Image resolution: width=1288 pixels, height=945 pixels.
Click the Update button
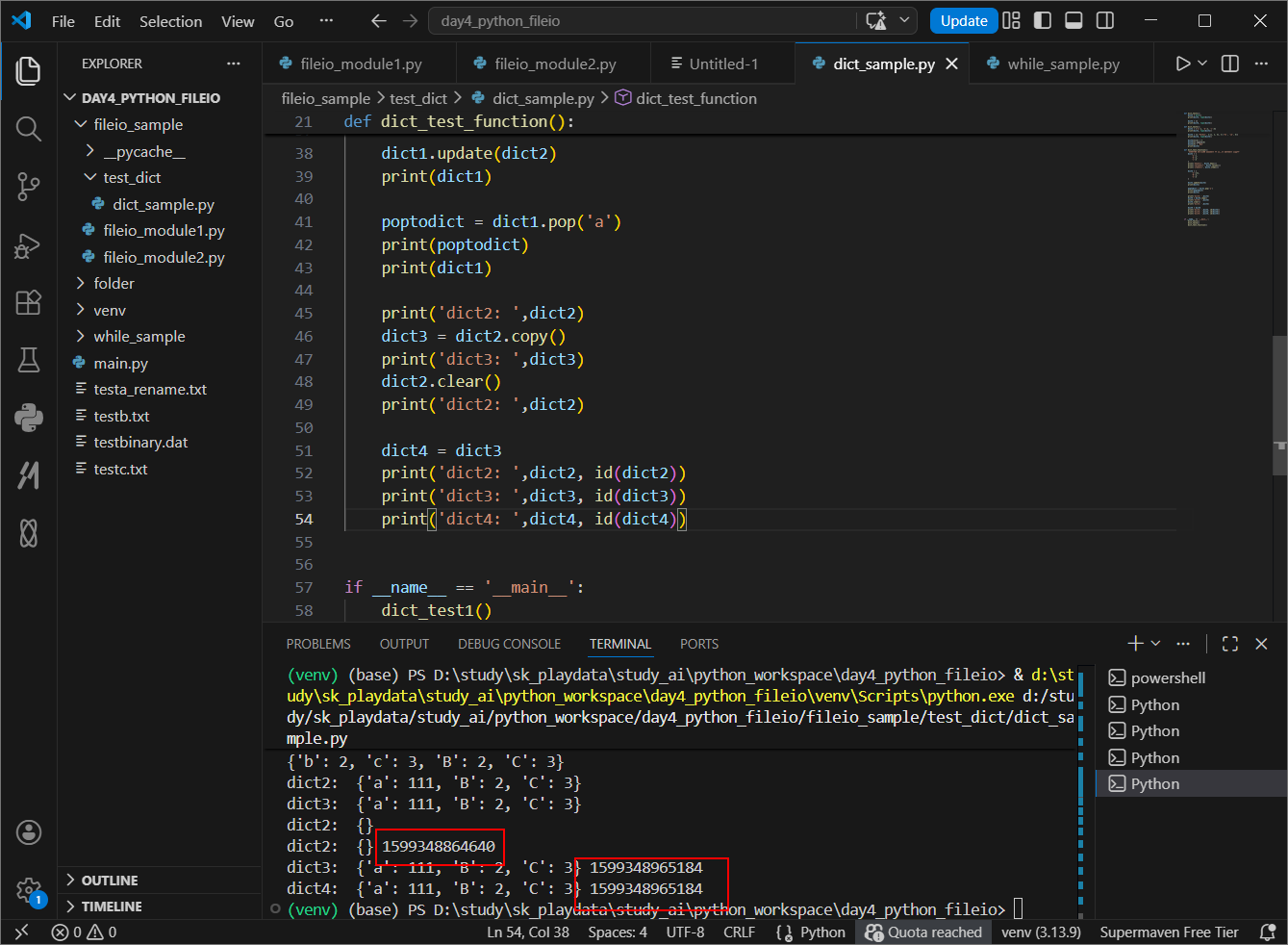[x=964, y=21]
